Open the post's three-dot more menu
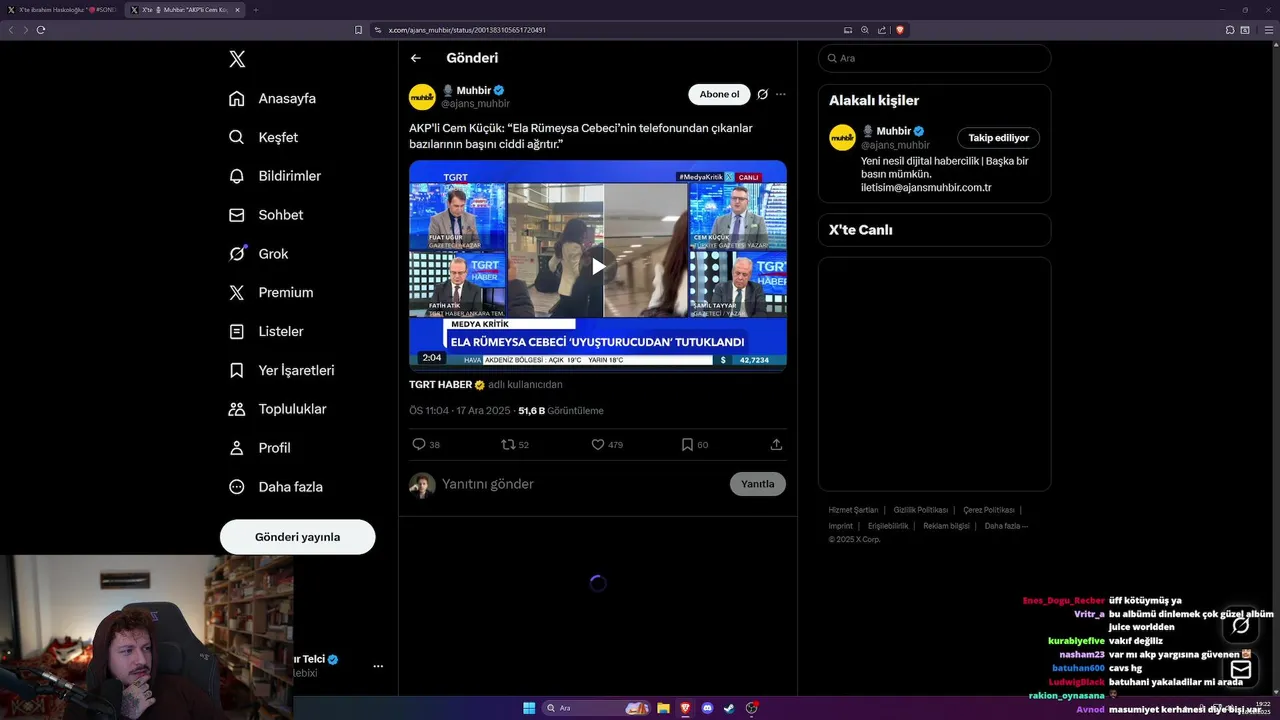 coord(781,94)
